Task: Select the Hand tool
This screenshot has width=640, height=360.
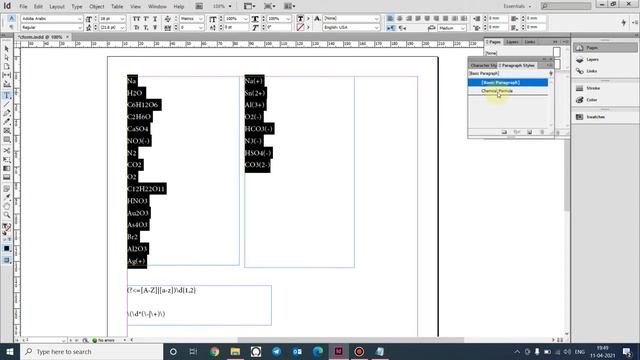Action: point(7,206)
